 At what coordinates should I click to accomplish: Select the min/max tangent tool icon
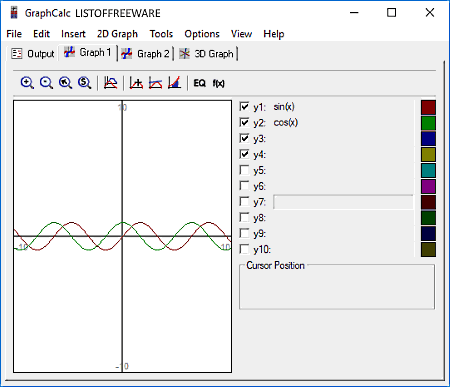click(155, 83)
